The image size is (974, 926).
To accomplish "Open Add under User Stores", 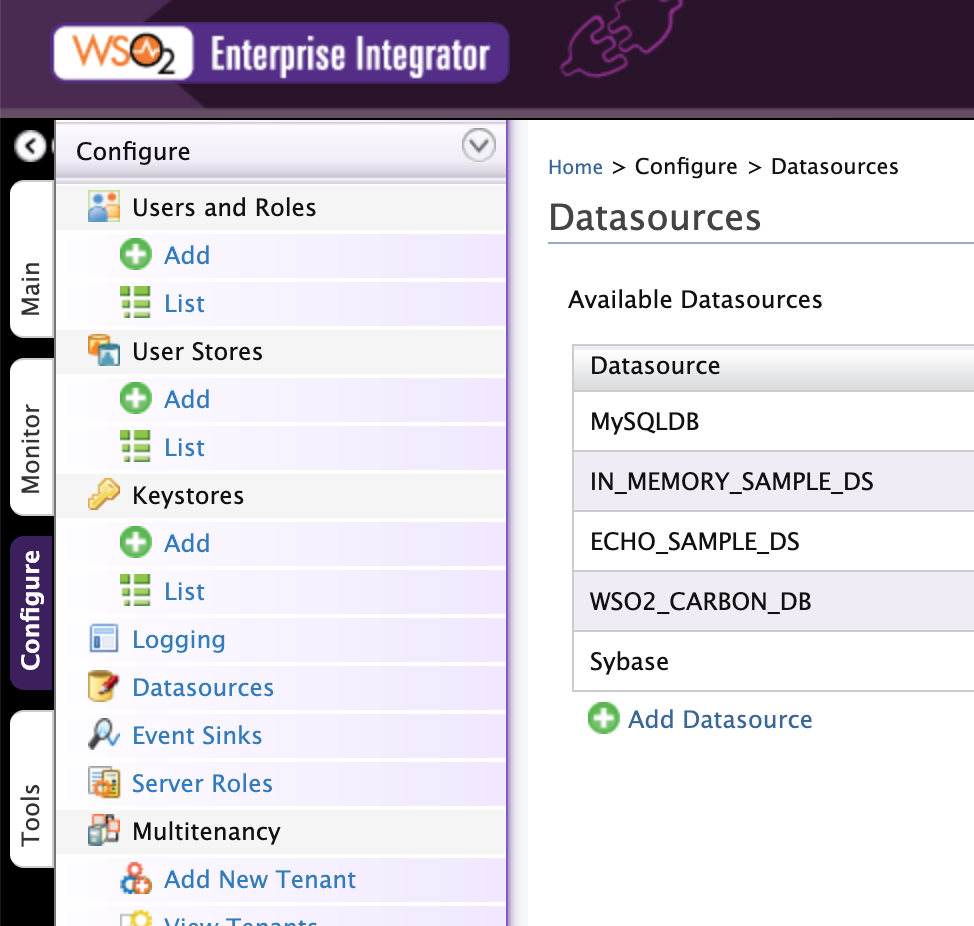I will click(x=187, y=399).
